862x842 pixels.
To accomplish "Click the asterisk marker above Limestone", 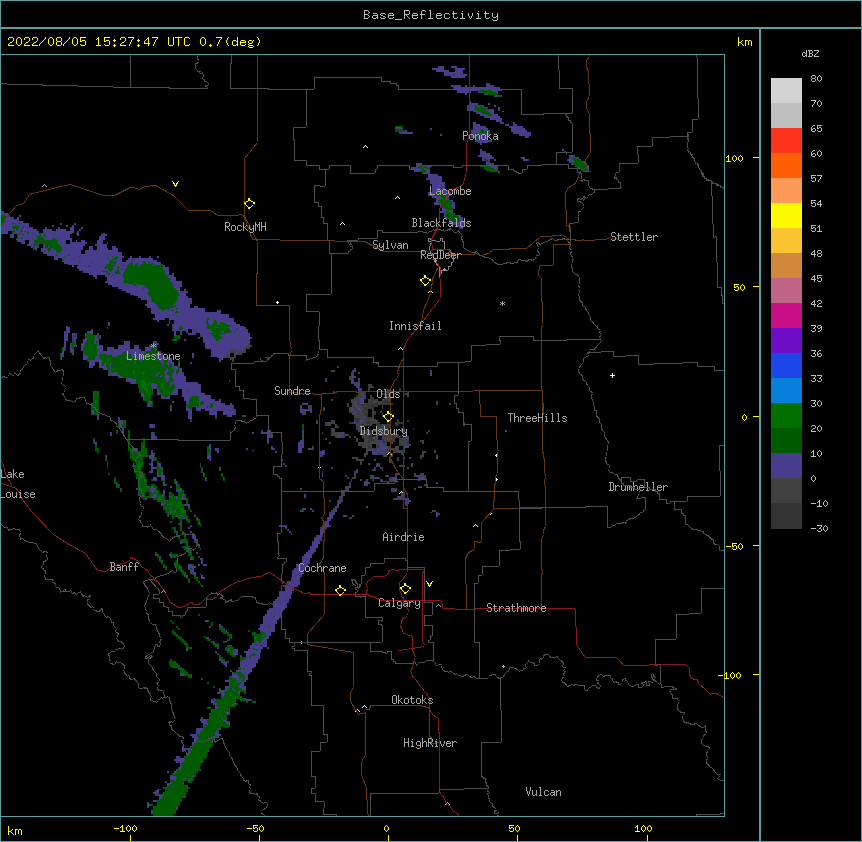I will click(x=154, y=346).
